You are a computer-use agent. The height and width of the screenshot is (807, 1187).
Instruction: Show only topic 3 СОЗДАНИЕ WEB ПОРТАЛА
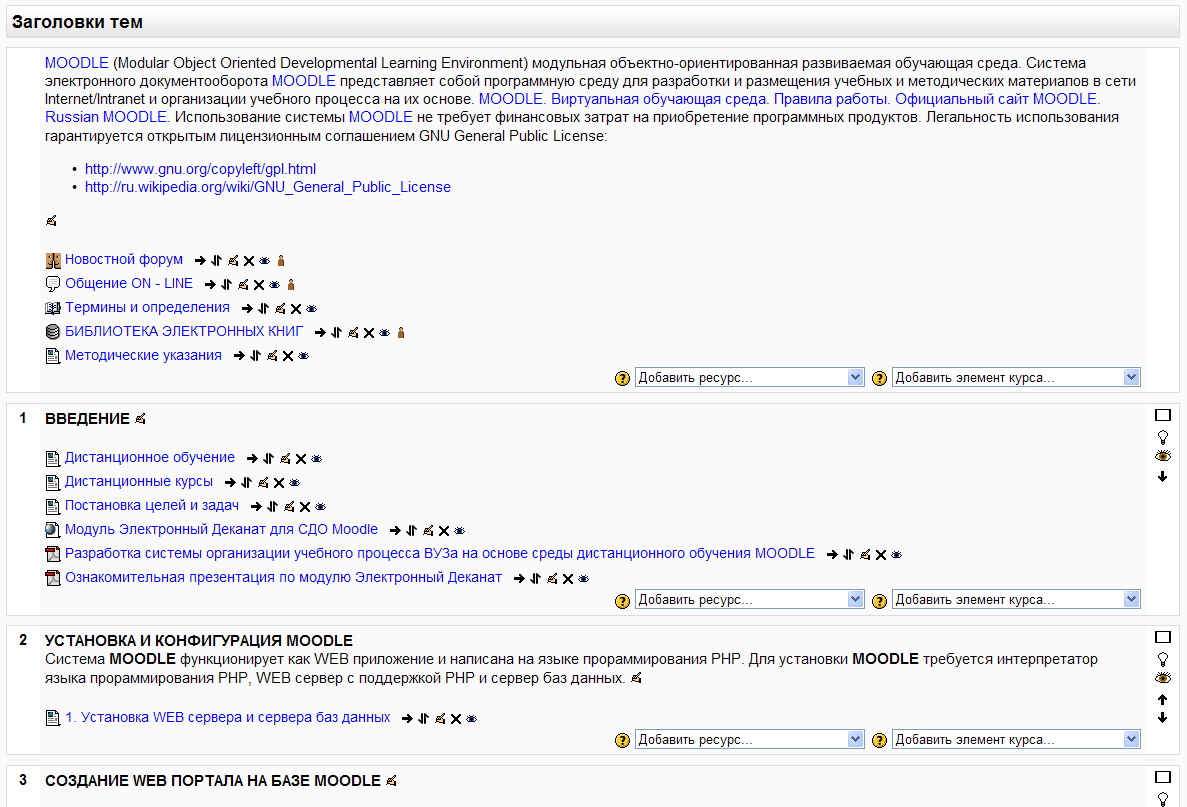point(1163,777)
